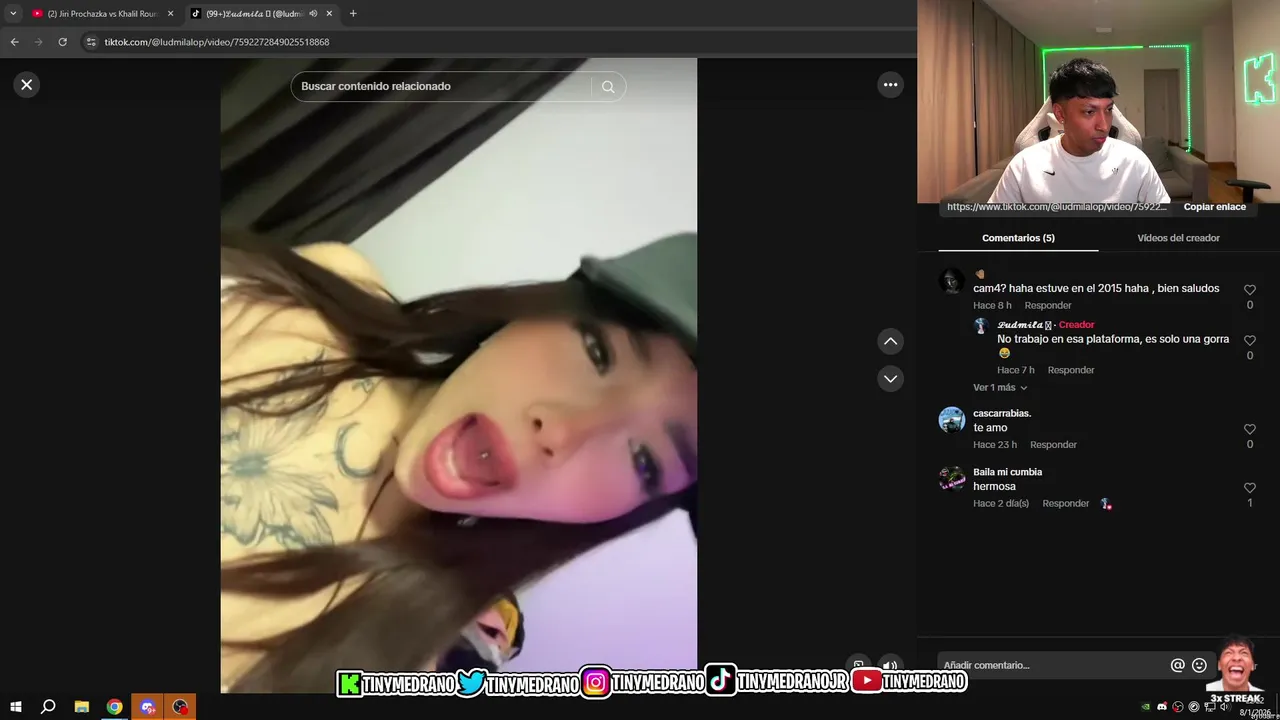Open Baila mi cumbia profile name
This screenshot has width=1280, height=720.
click(1007, 472)
